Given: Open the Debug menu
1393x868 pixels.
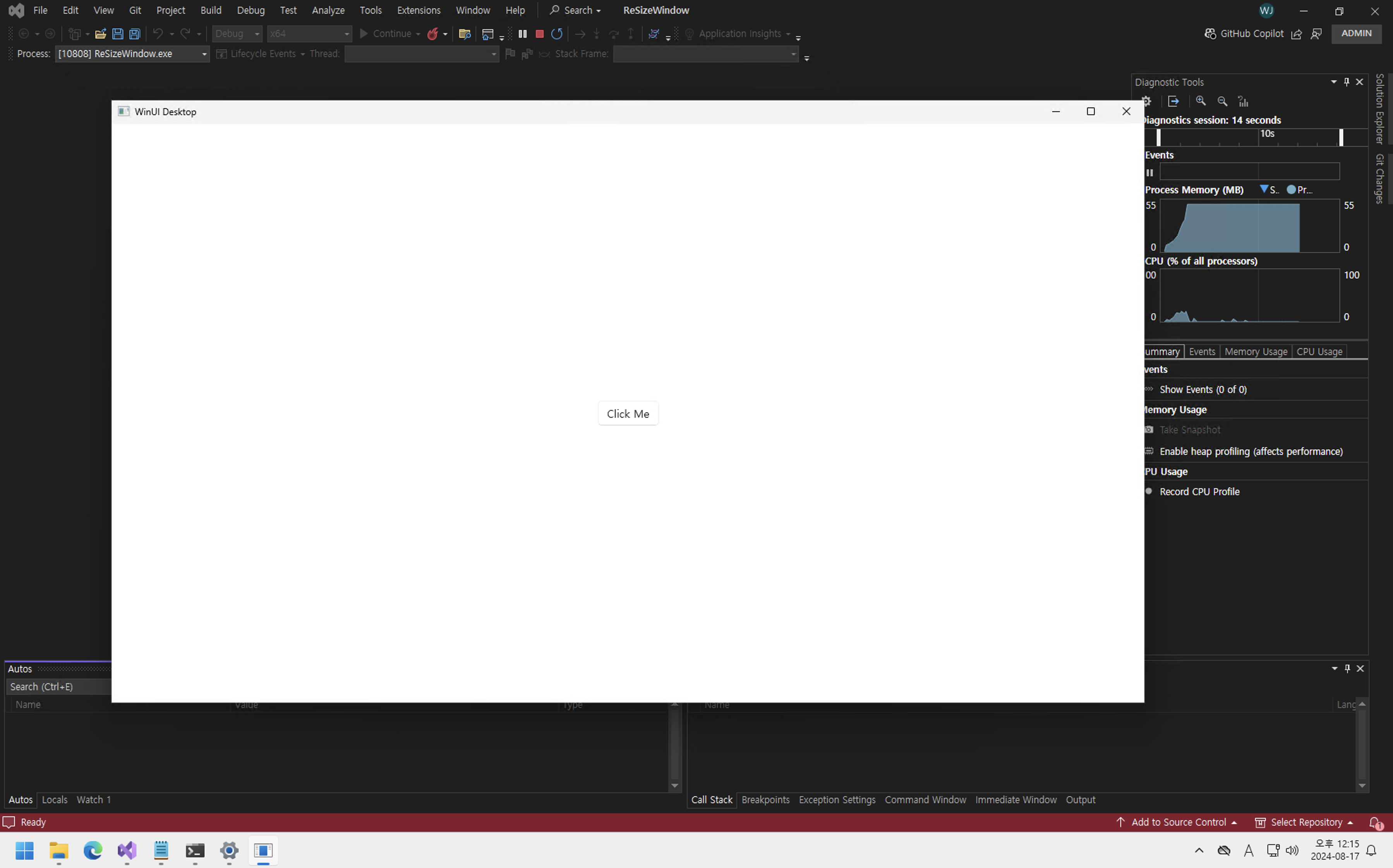Looking at the screenshot, I should click(x=250, y=10).
